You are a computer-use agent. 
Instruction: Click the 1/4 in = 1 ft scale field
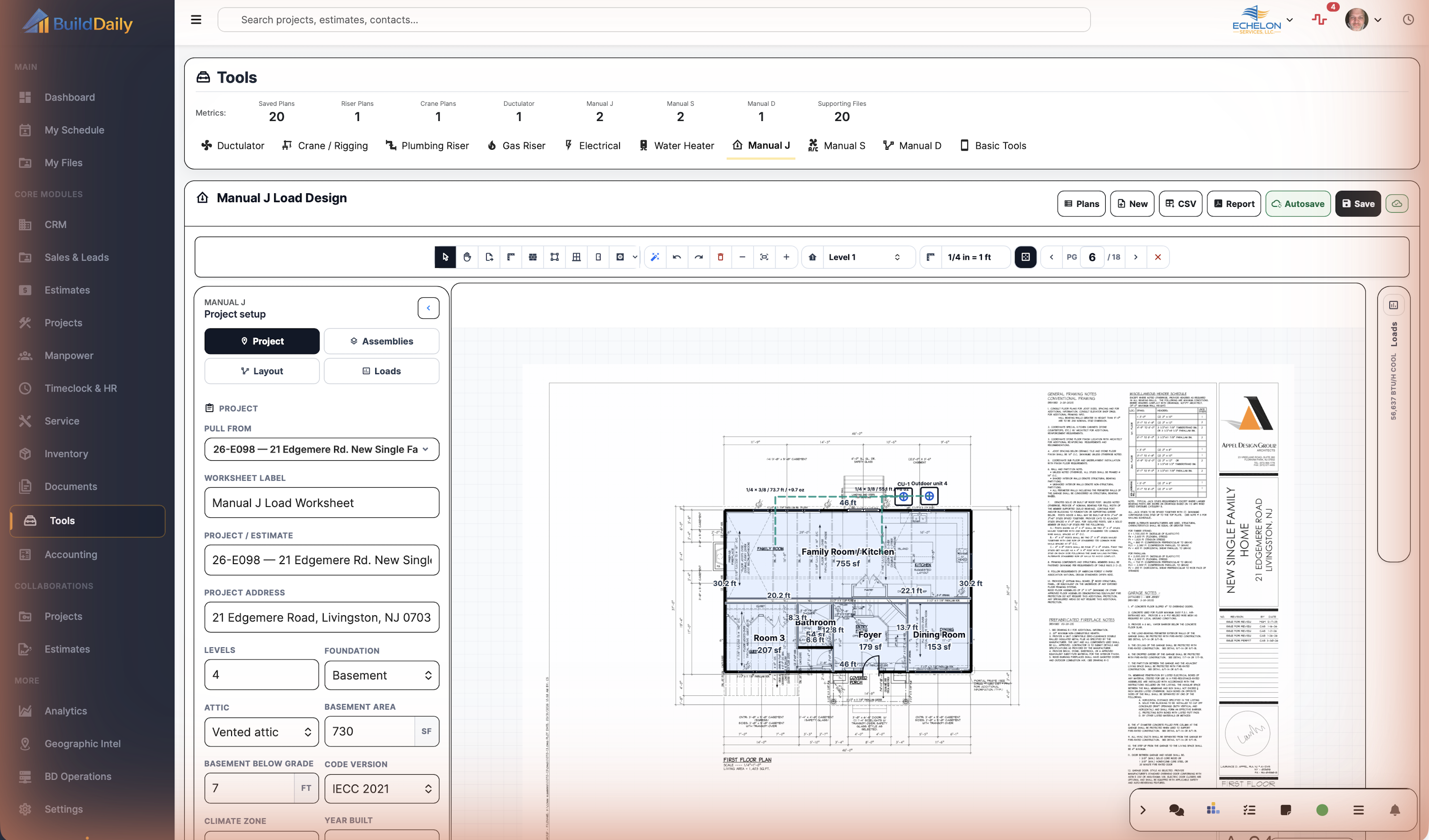pyautogui.click(x=975, y=257)
